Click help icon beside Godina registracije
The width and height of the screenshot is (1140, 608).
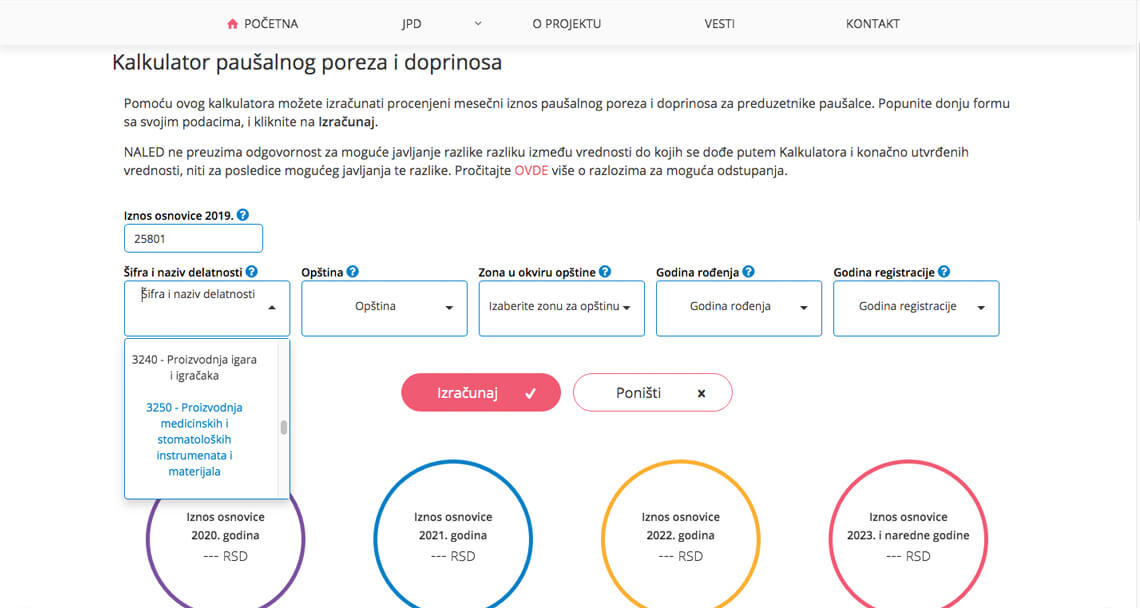click(x=944, y=271)
